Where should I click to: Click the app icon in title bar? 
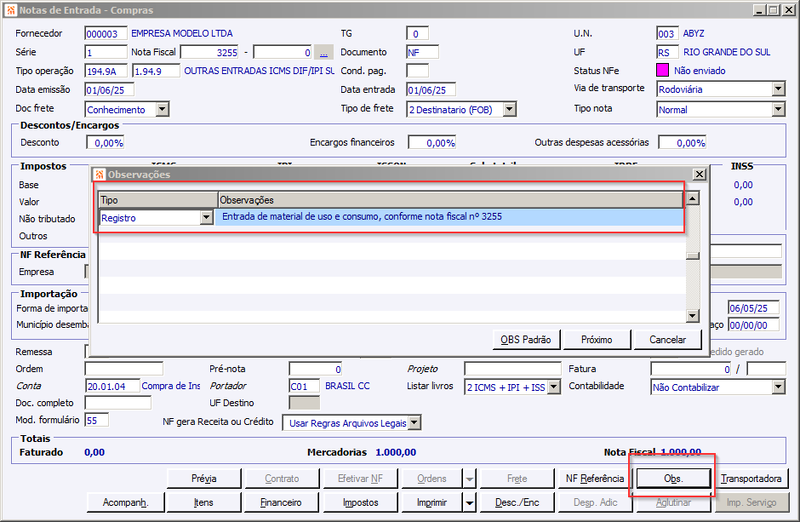click(x=11, y=10)
